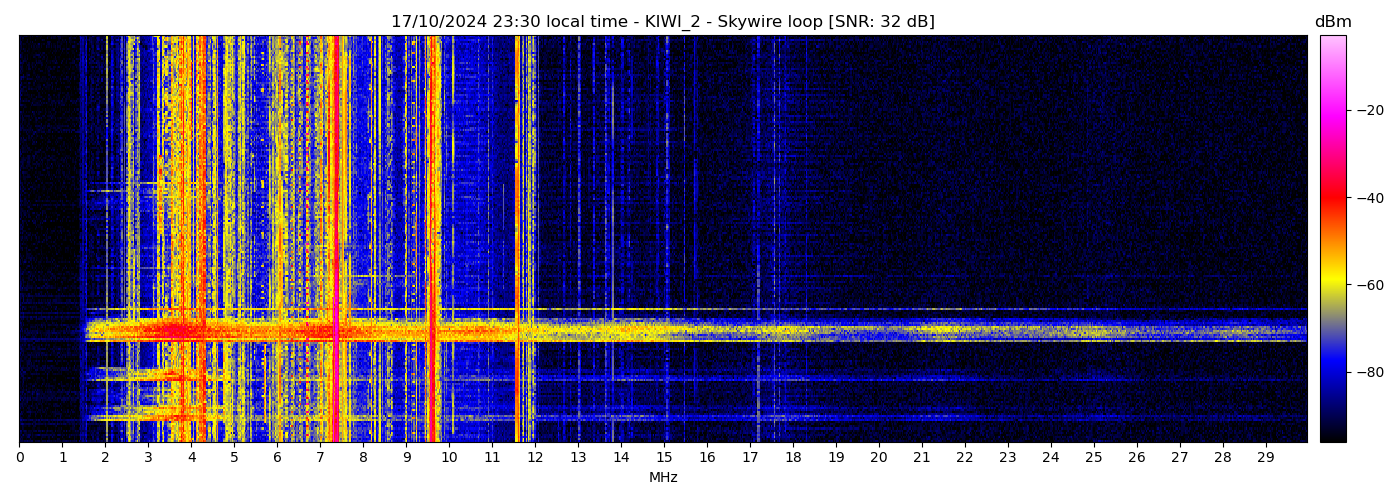Click the orange vertical line near 11.6 MHz

[x=517, y=200]
